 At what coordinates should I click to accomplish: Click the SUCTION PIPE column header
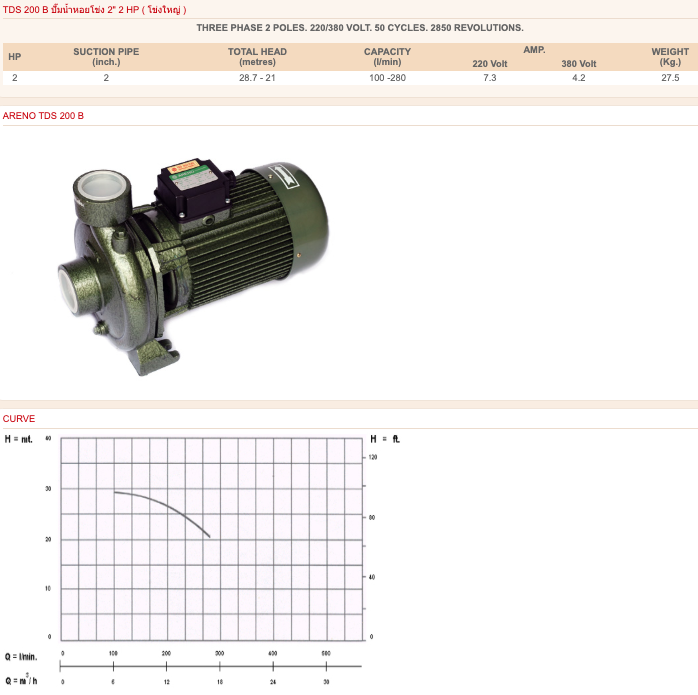106,57
